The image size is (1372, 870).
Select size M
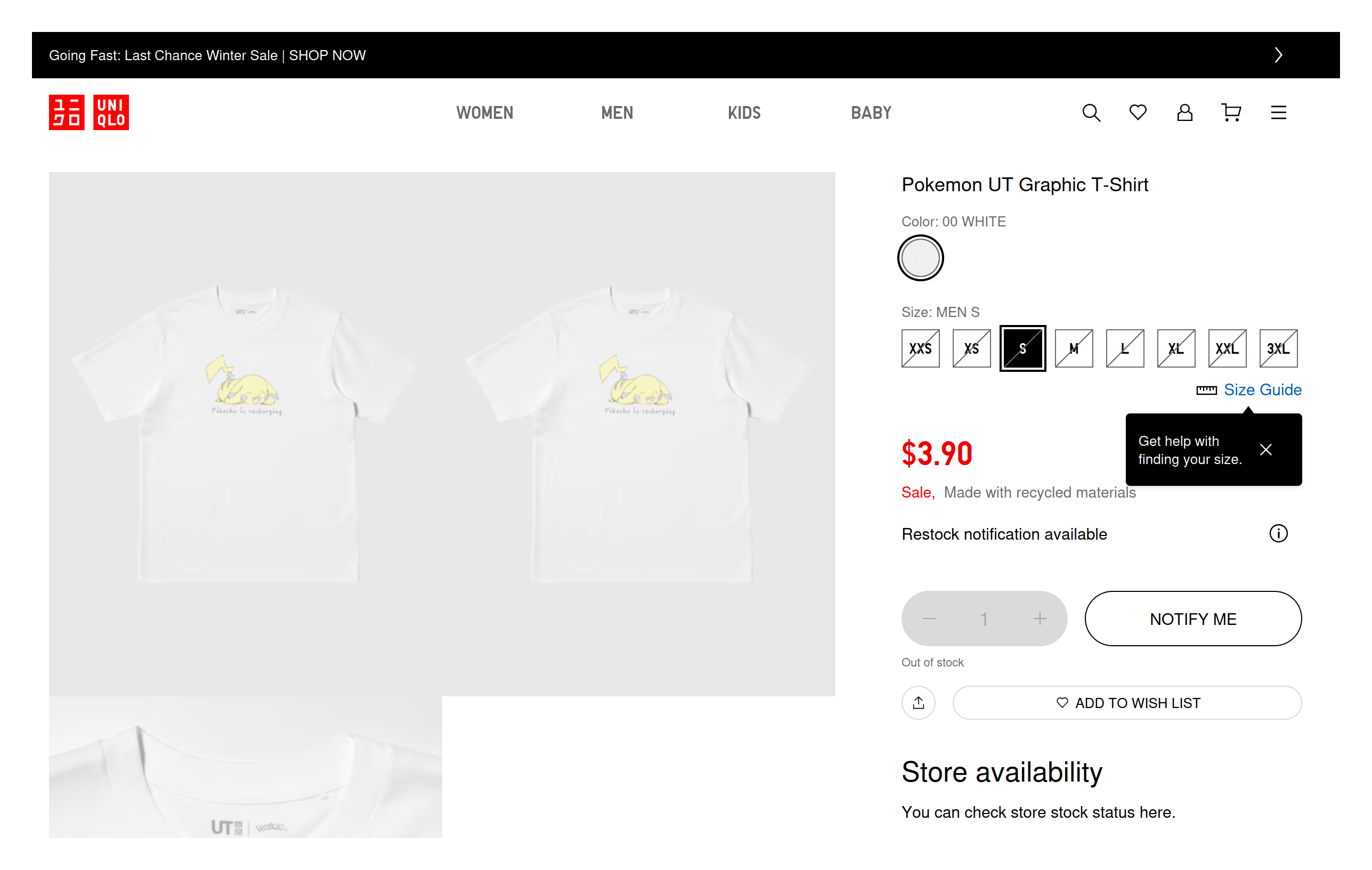[1074, 348]
